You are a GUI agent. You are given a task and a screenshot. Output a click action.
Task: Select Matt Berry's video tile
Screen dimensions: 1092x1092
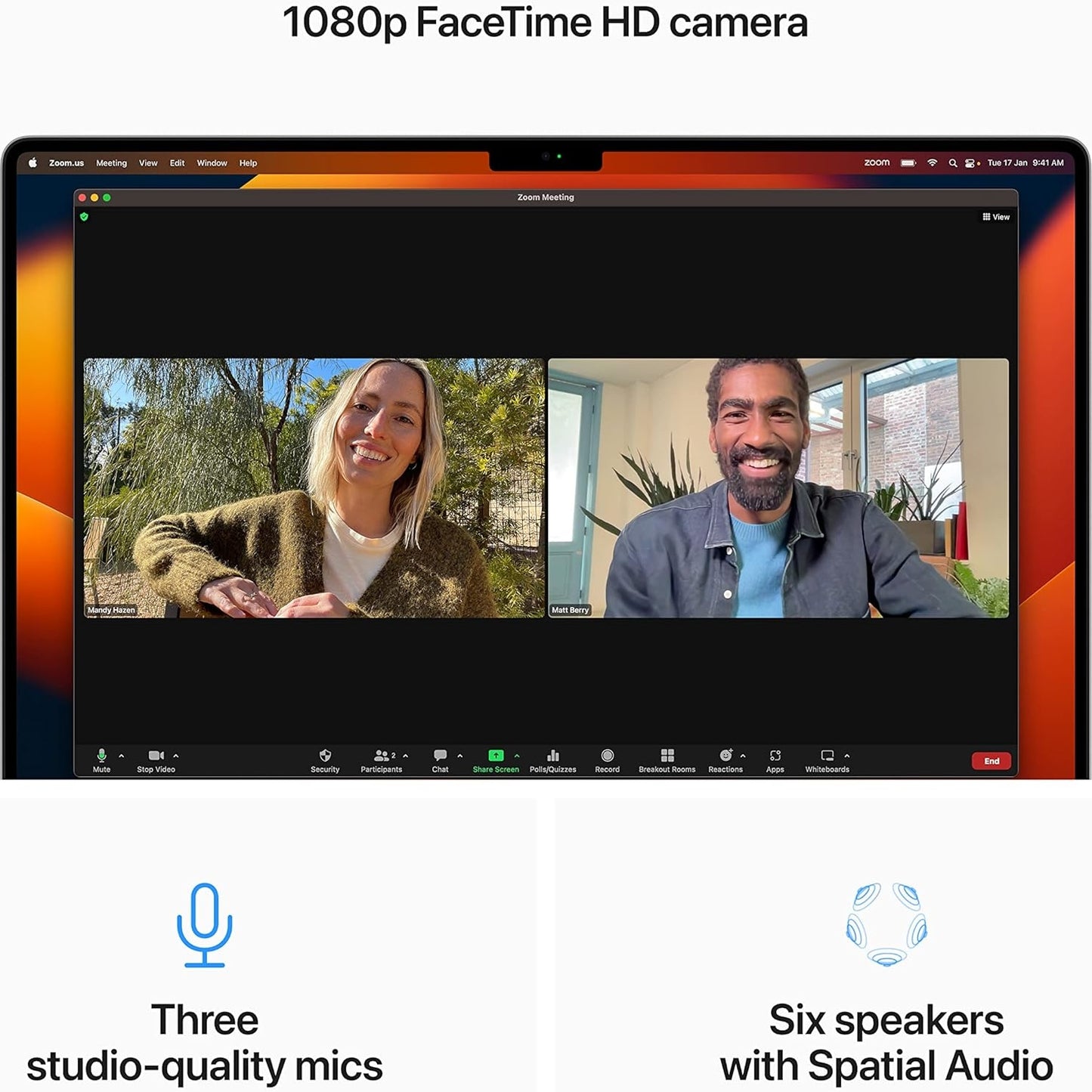pos(778,488)
